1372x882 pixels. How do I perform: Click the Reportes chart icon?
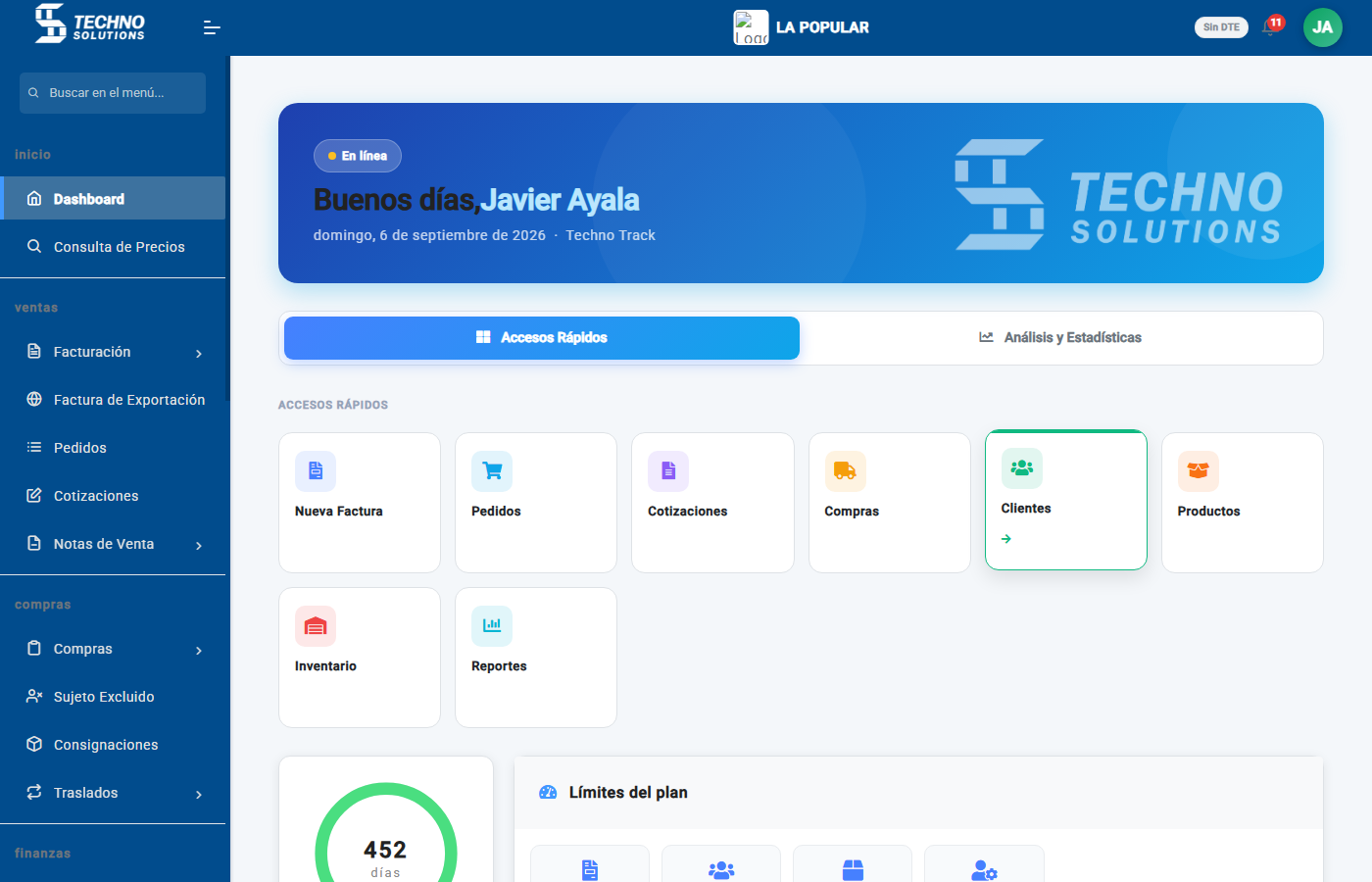click(x=492, y=626)
